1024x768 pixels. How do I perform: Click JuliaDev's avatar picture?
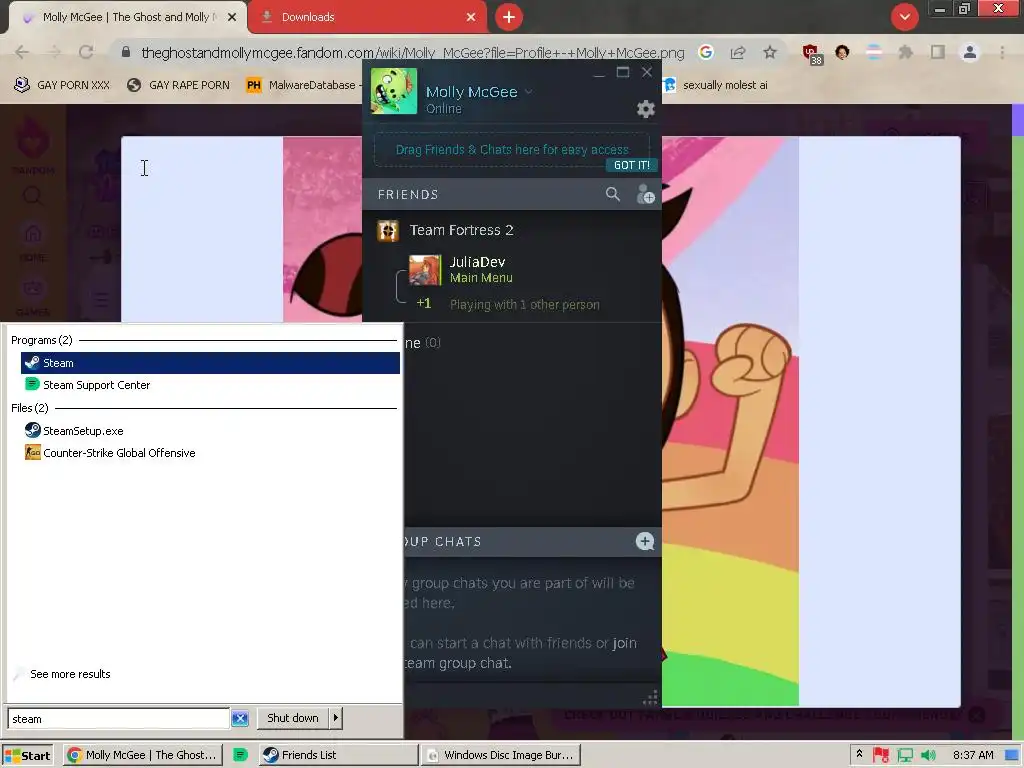(424, 270)
